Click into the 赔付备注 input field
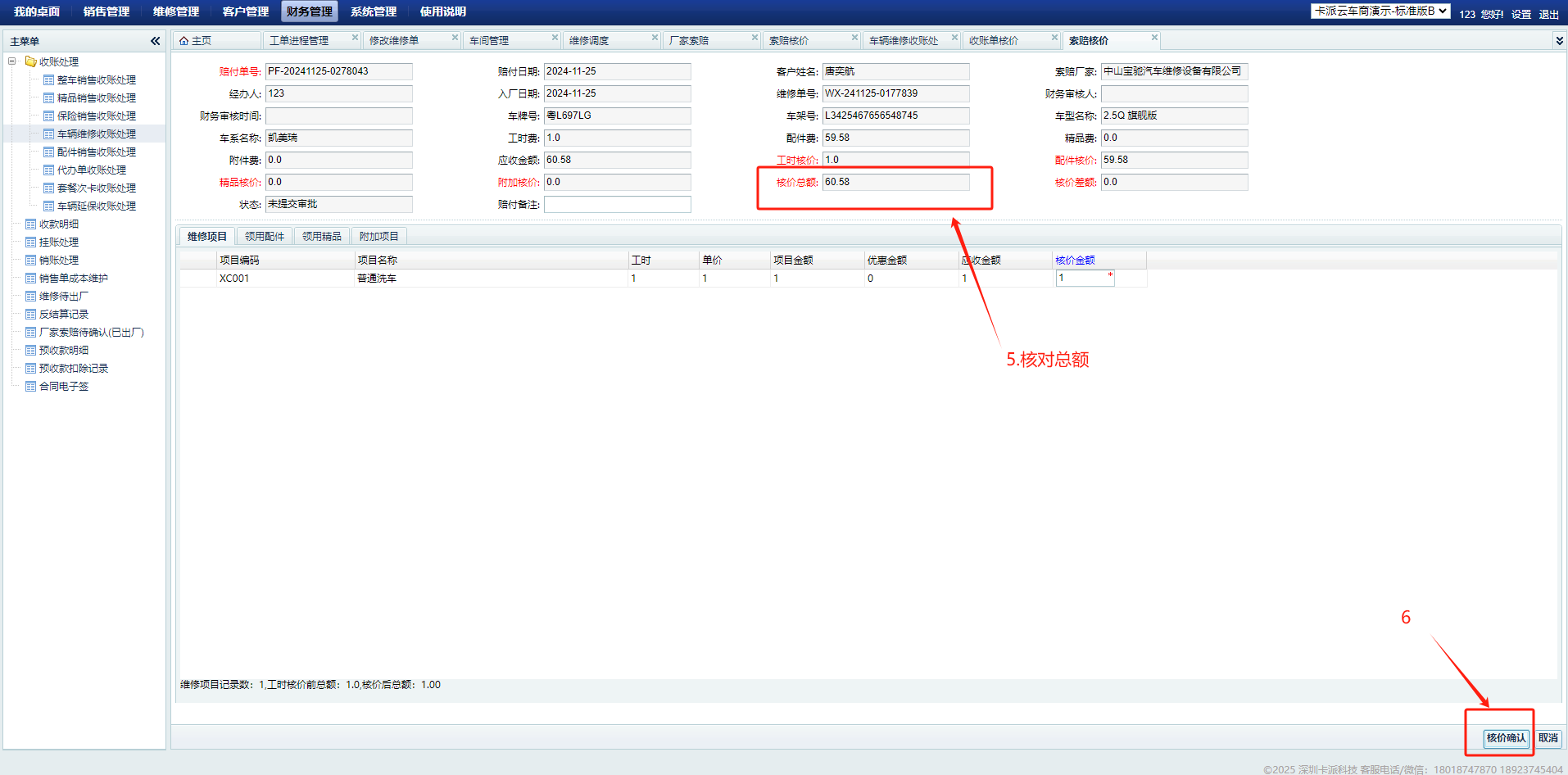 pyautogui.click(x=617, y=205)
